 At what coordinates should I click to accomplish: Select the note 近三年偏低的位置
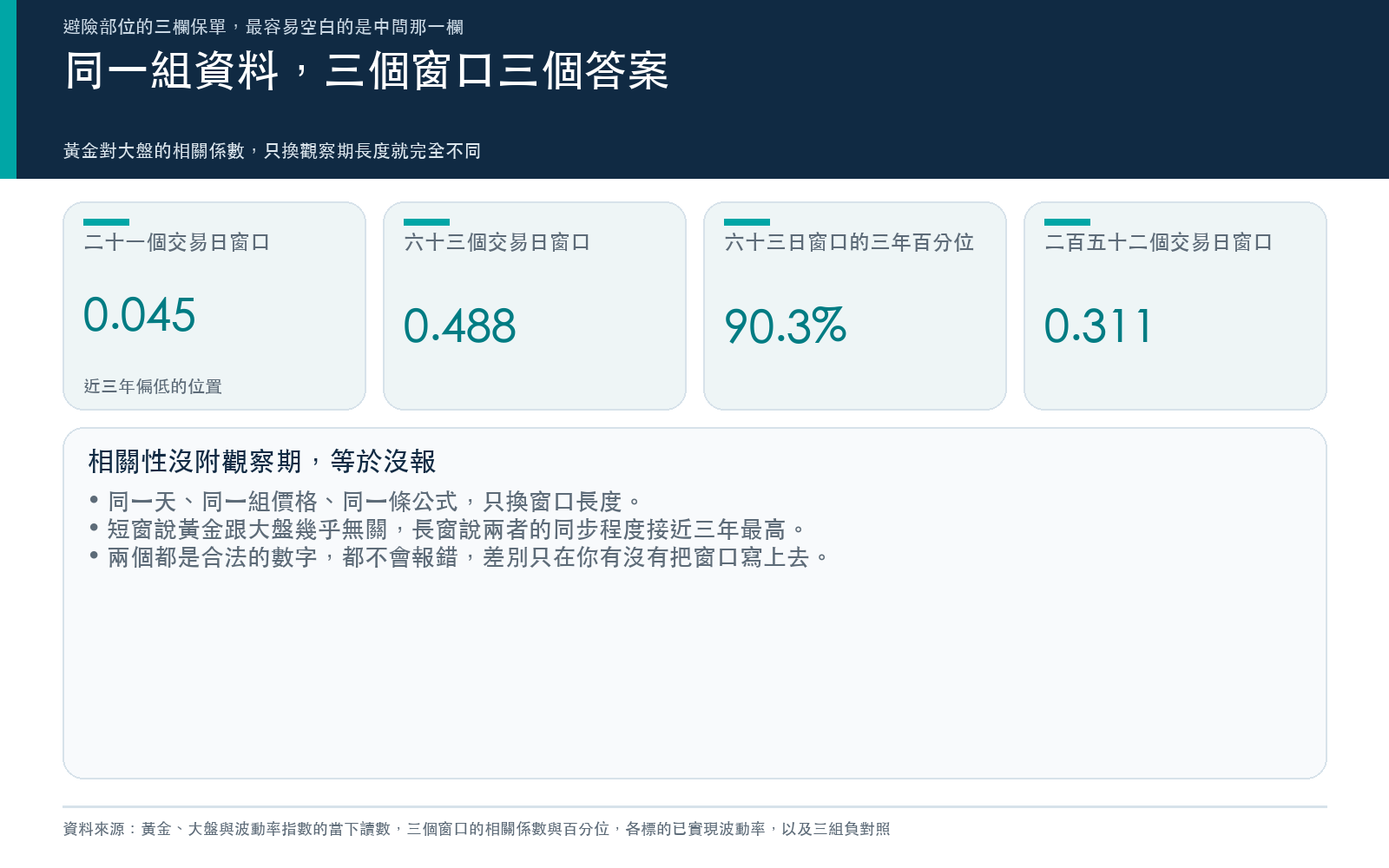[153, 386]
